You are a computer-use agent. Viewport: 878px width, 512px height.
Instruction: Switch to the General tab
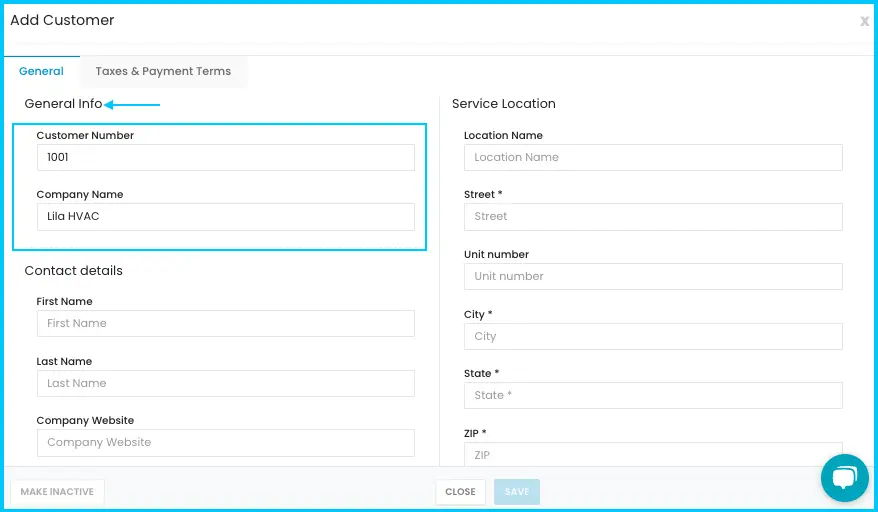(41, 71)
